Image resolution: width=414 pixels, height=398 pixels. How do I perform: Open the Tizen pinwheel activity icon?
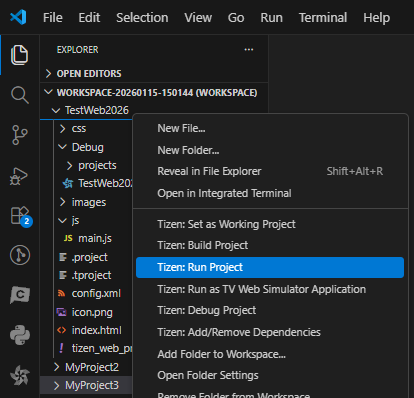(x=20, y=375)
